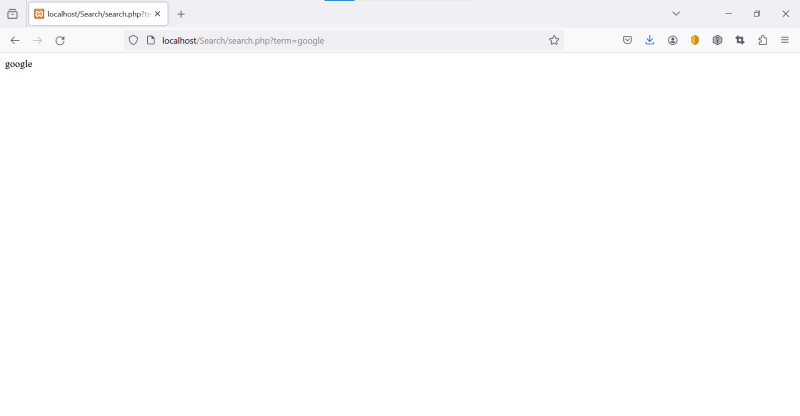
Task: Minimize the Firefox window
Action: point(729,14)
